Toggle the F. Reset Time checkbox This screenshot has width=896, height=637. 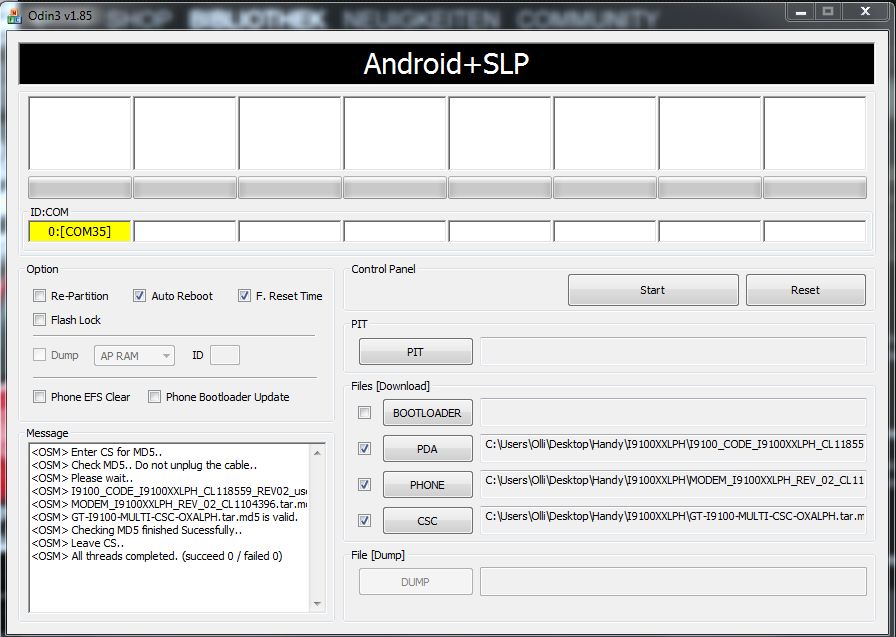coord(244,296)
